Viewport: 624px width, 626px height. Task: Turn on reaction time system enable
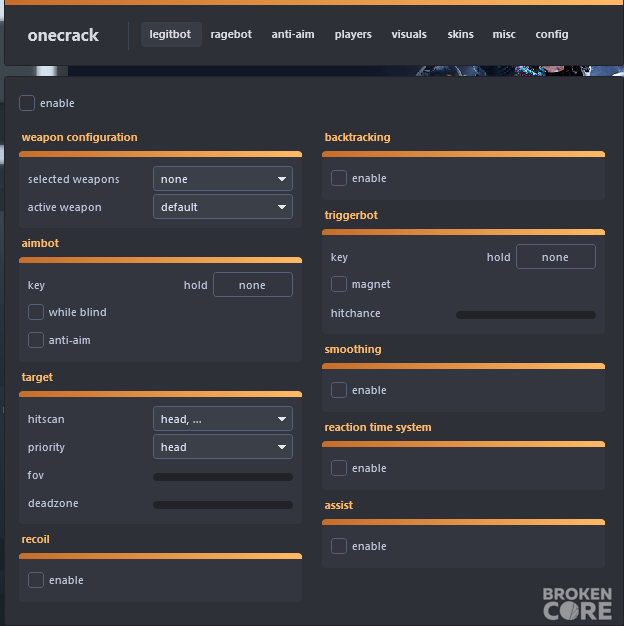339,468
